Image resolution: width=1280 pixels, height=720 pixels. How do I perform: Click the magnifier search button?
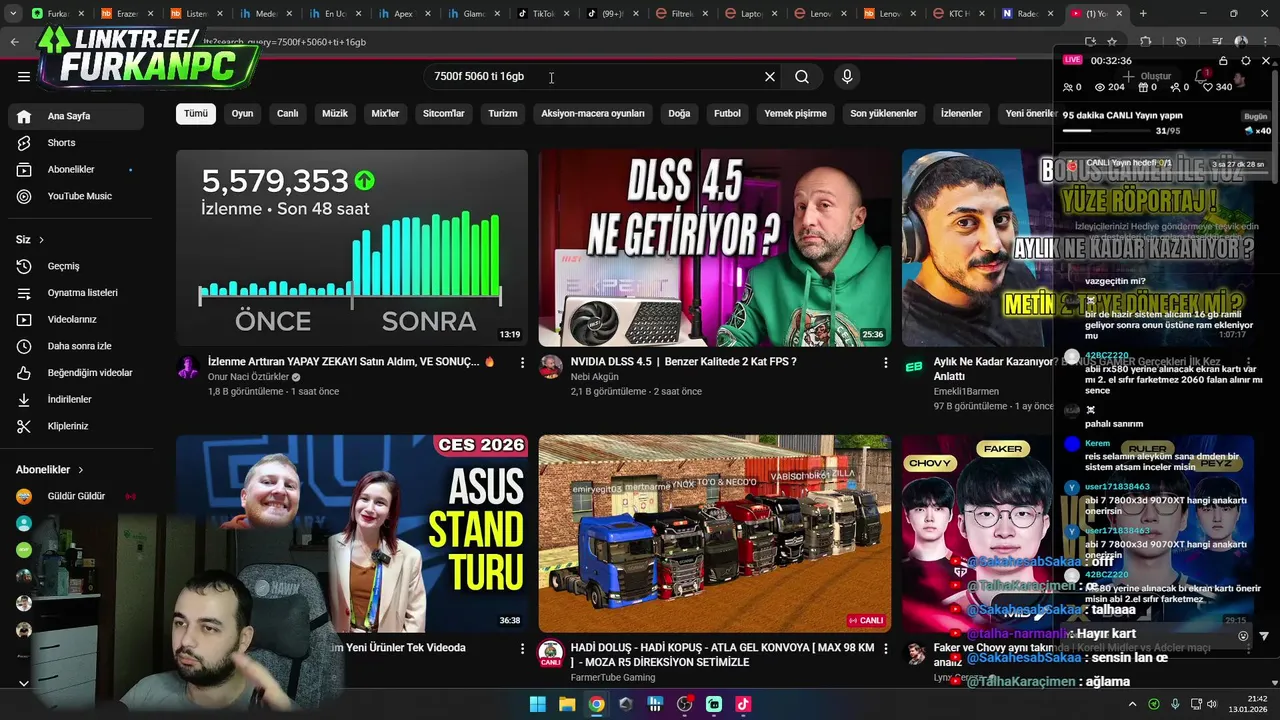tap(802, 76)
